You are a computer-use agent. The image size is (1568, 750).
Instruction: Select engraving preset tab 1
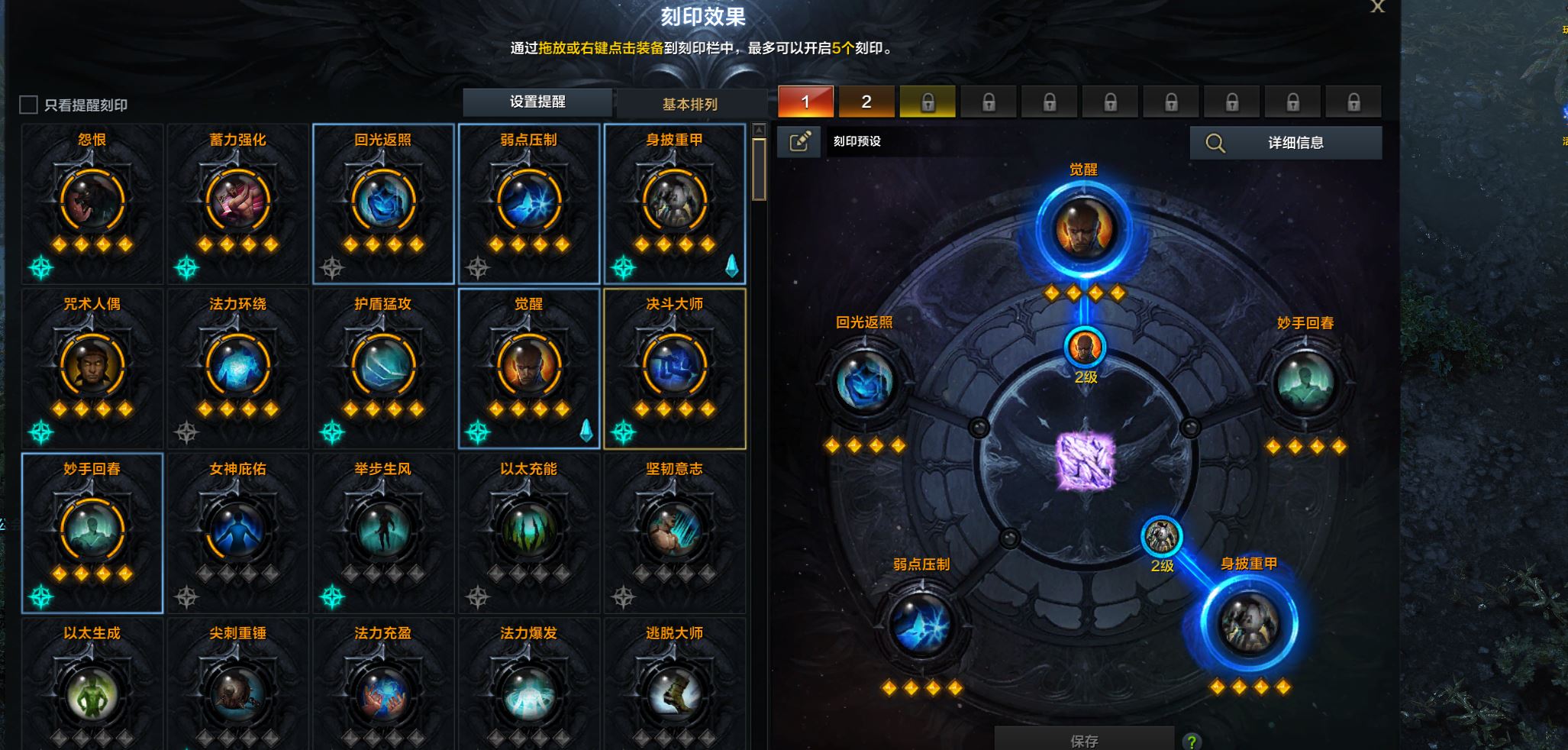point(805,102)
